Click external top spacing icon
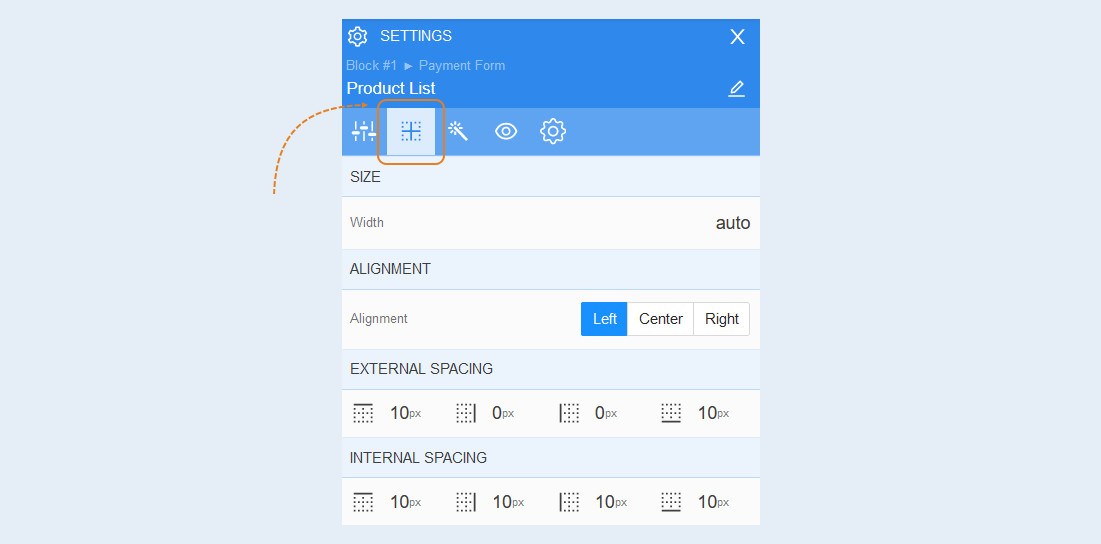The height and width of the screenshot is (544, 1101). 363,413
